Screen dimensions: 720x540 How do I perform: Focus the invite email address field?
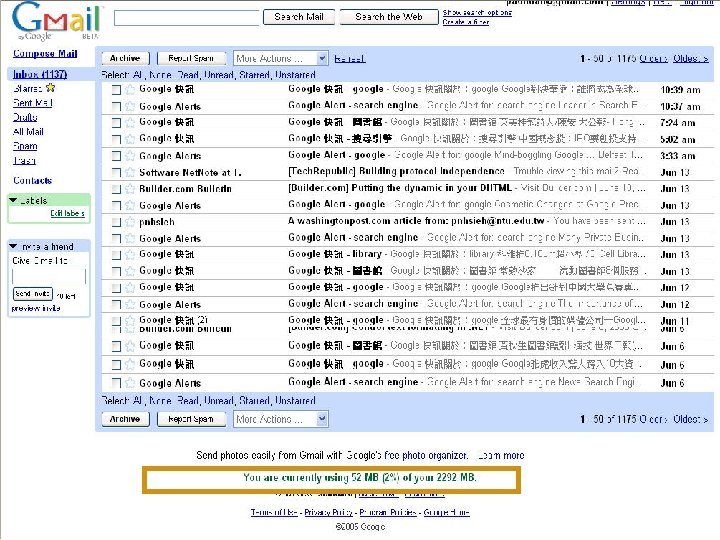49,276
